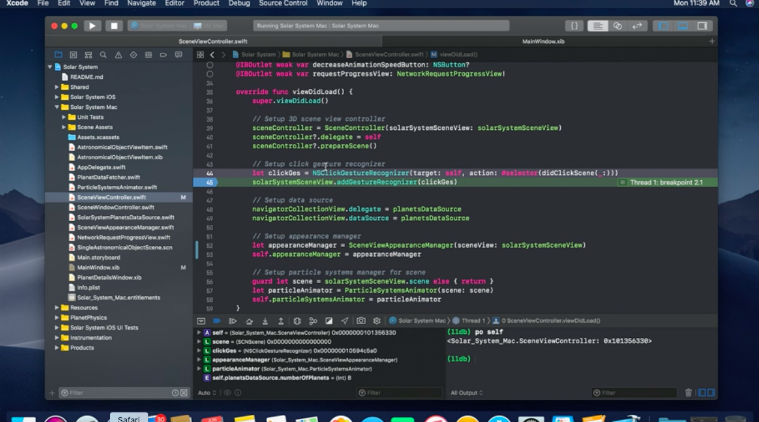Expand the Unit Tests folder
759x422 pixels.
(x=63, y=117)
